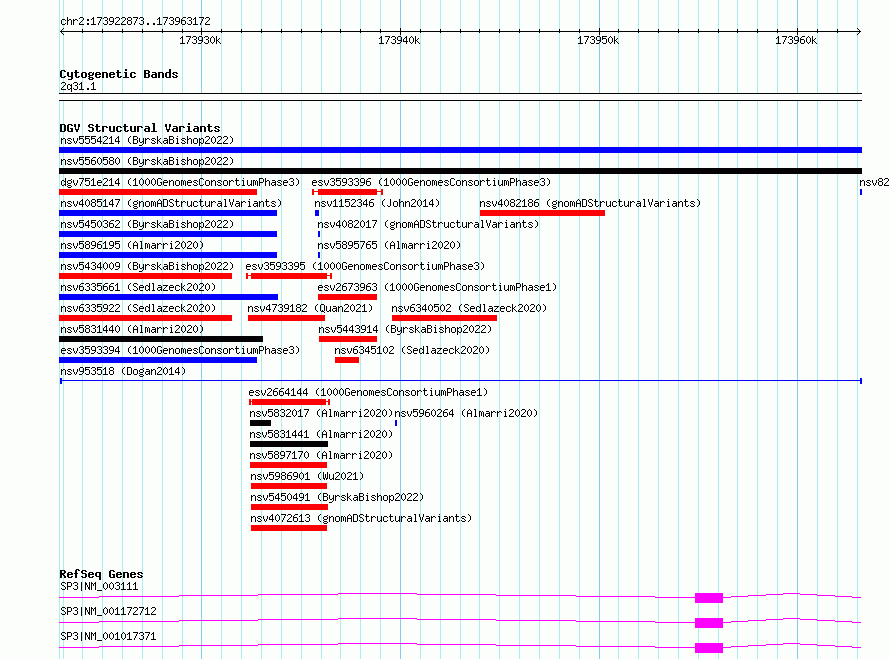Select the esv3593394 variant label
Image resolution: width=890 pixels, height=659 pixels.
(180, 350)
